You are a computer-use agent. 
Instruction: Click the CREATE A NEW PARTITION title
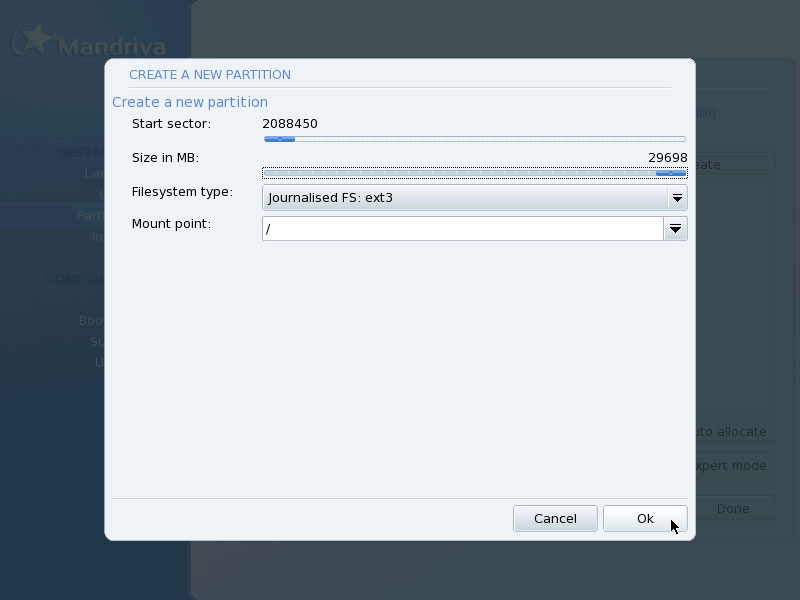[210, 74]
